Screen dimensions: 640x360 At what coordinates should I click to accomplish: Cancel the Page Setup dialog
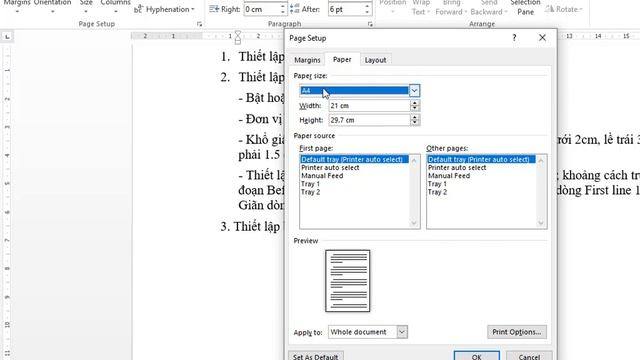click(529, 356)
